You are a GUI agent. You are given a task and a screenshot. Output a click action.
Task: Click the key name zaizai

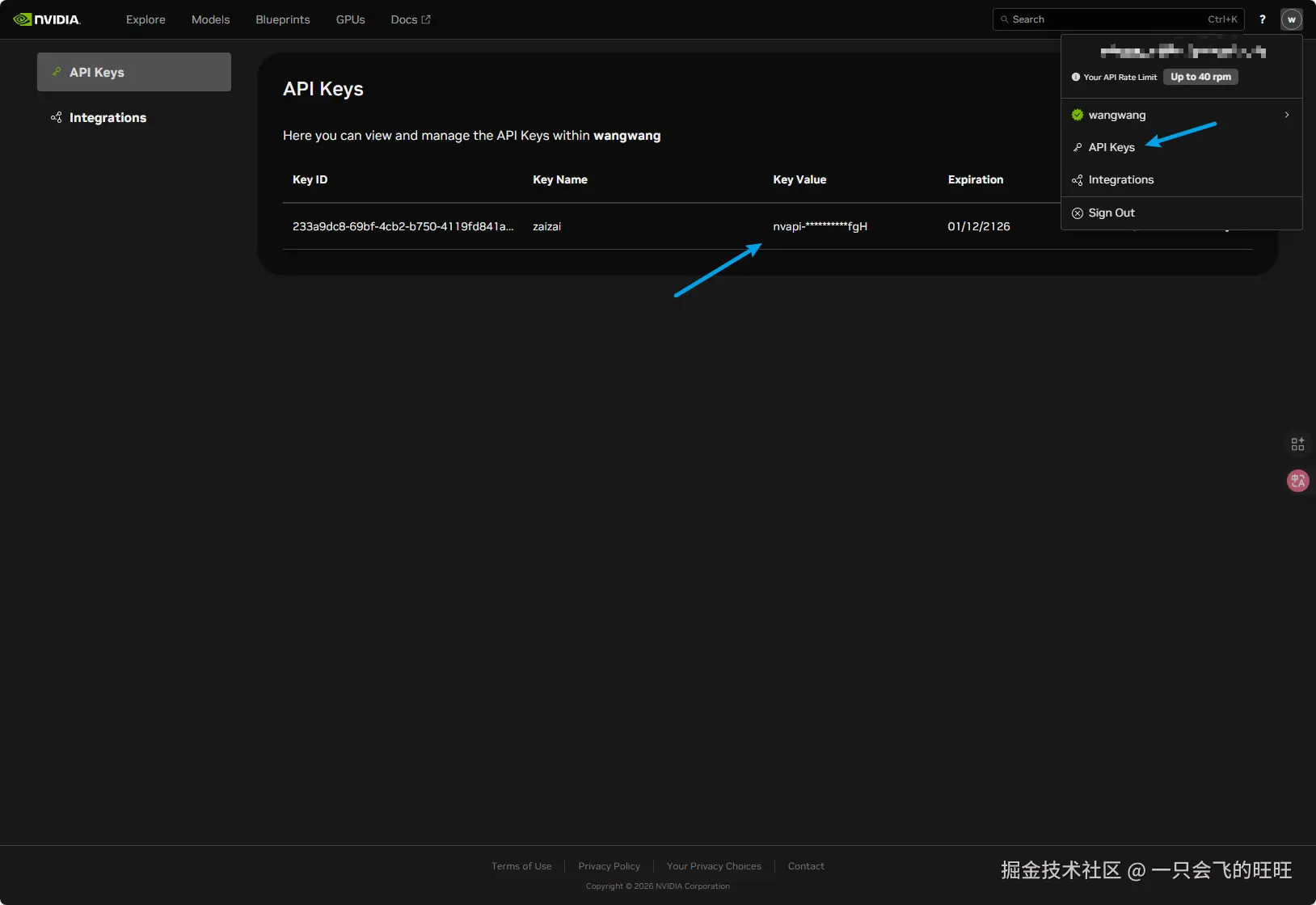pyautogui.click(x=547, y=226)
